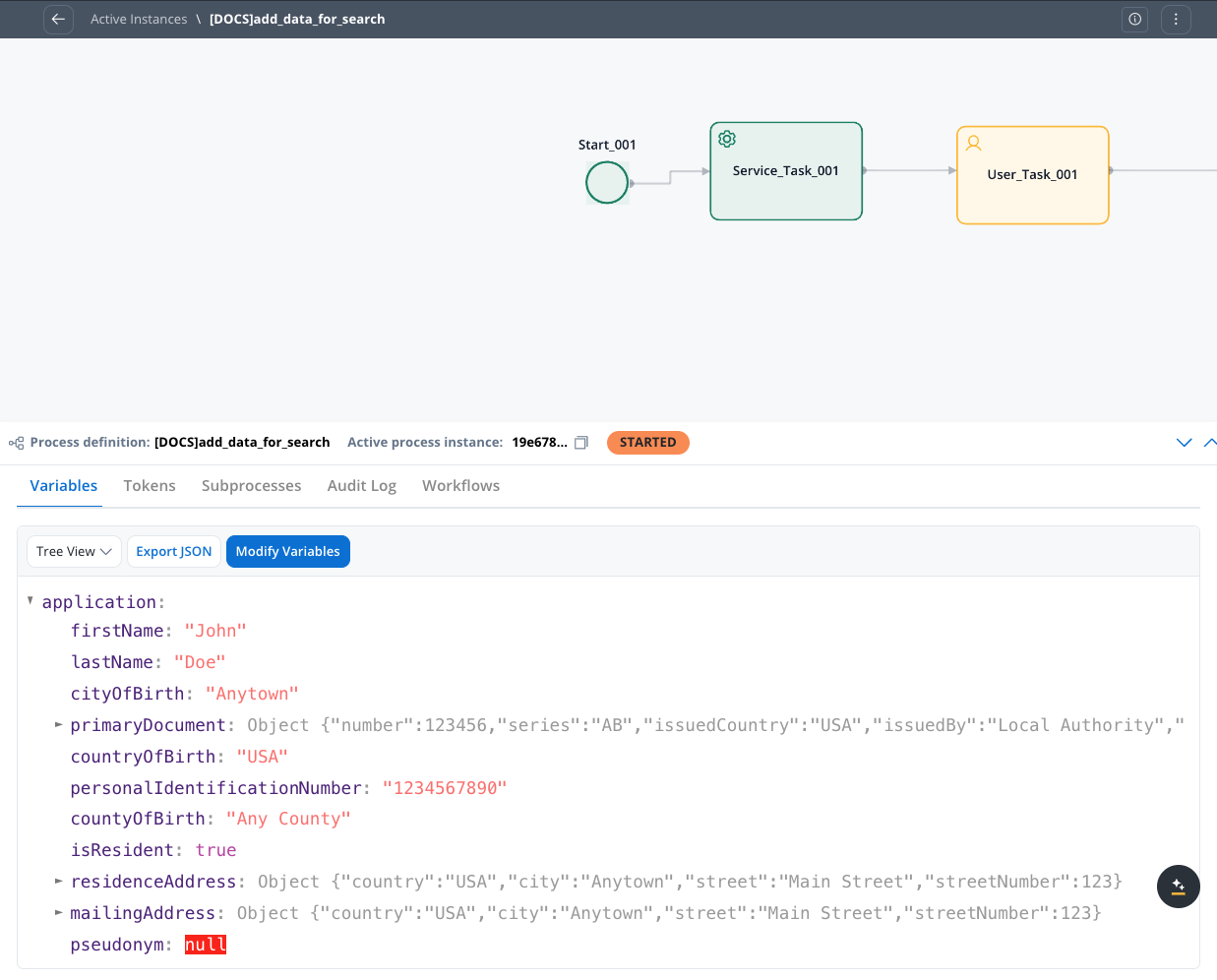Click the Export JSON button
The height and width of the screenshot is (980, 1217).
173,551
